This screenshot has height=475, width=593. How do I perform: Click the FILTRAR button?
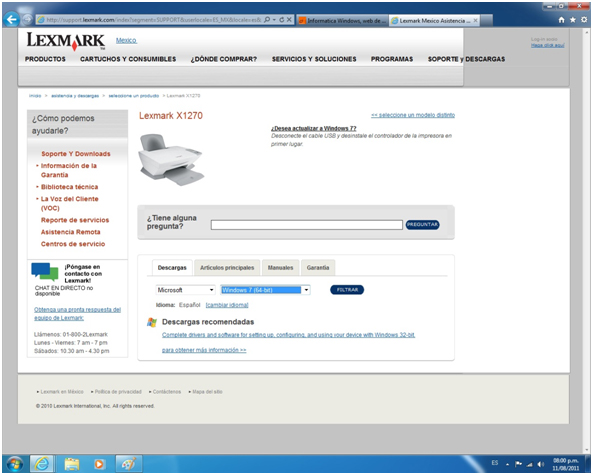tap(347, 290)
